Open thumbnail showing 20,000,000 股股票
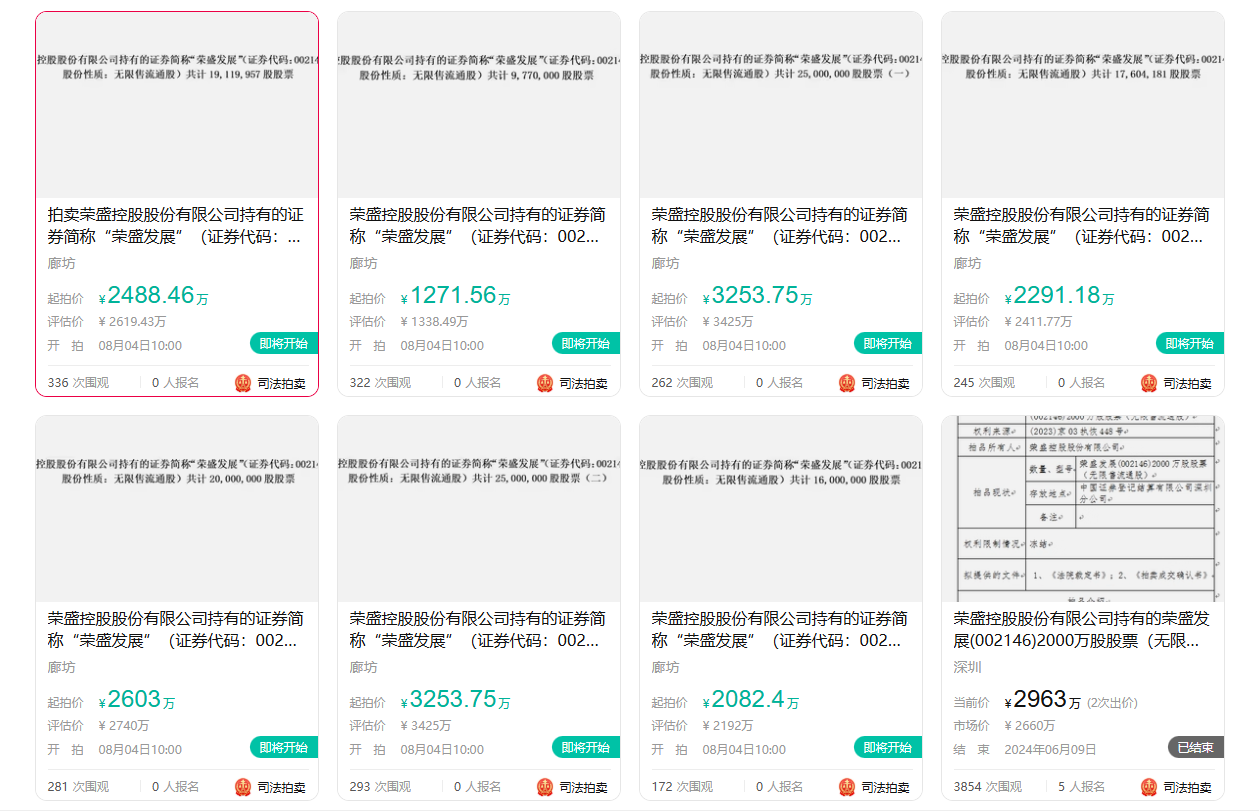This screenshot has height=811, width=1259. pos(177,509)
